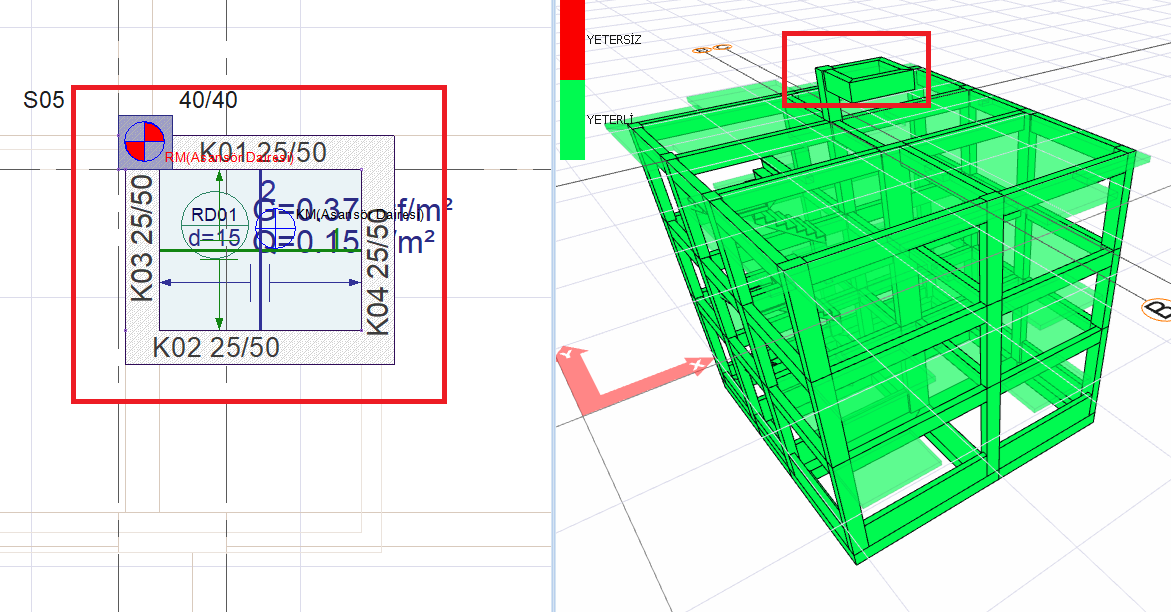Select the S05 column symbol

tap(145, 141)
